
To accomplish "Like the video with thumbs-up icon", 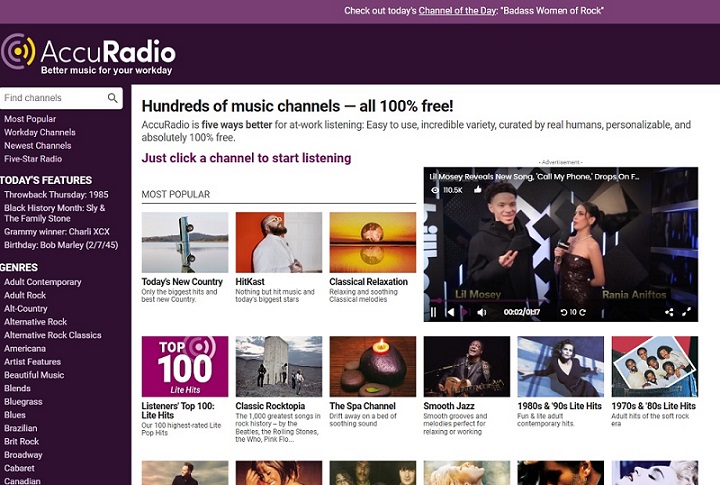I will pos(478,189).
